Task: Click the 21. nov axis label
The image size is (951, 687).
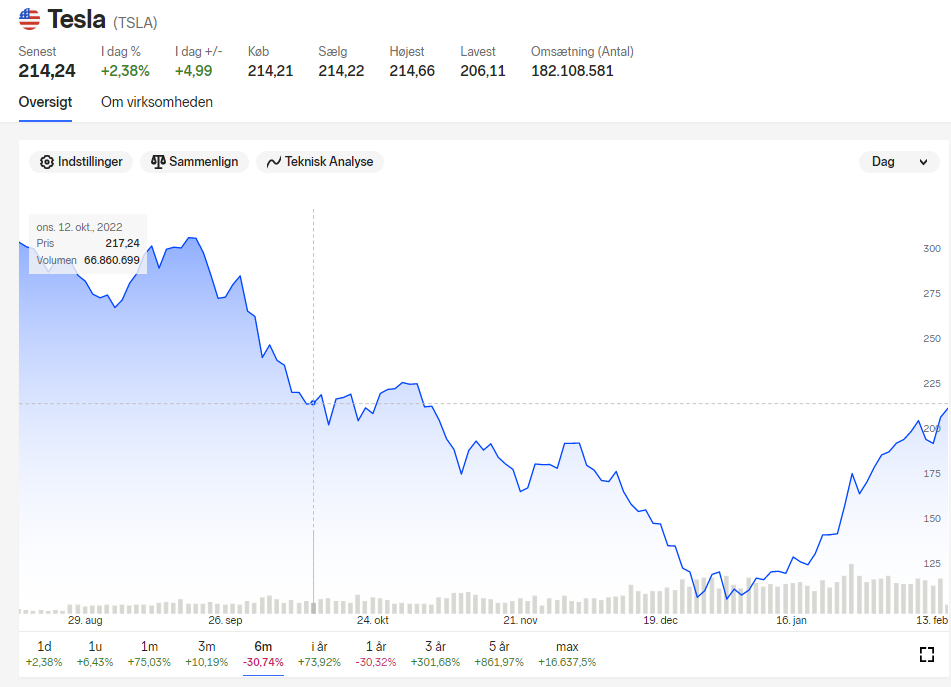Action: click(520, 620)
